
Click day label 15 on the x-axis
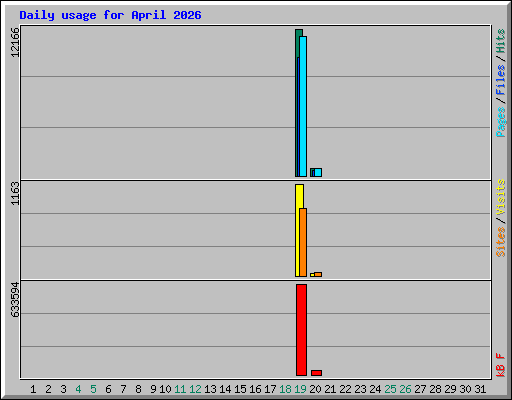coord(240,389)
